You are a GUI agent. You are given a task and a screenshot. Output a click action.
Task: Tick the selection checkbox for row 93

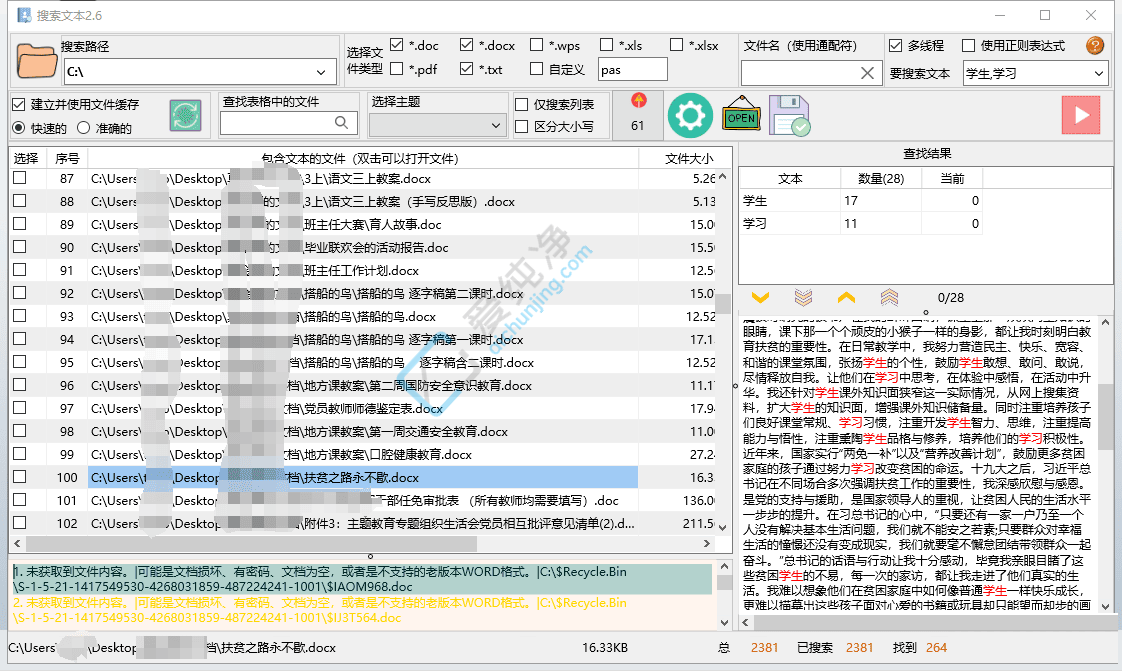click(20, 316)
